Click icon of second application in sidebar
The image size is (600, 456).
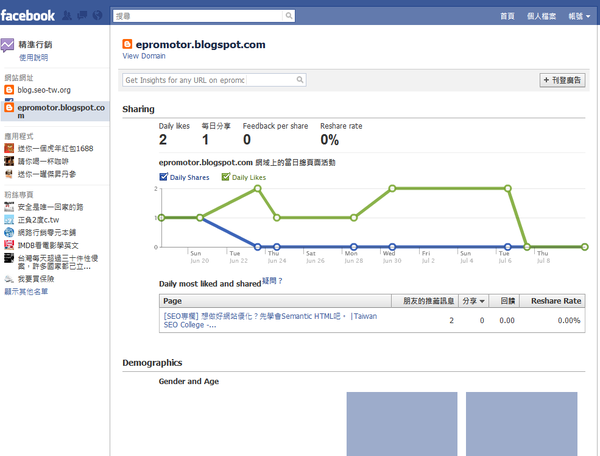(9, 161)
